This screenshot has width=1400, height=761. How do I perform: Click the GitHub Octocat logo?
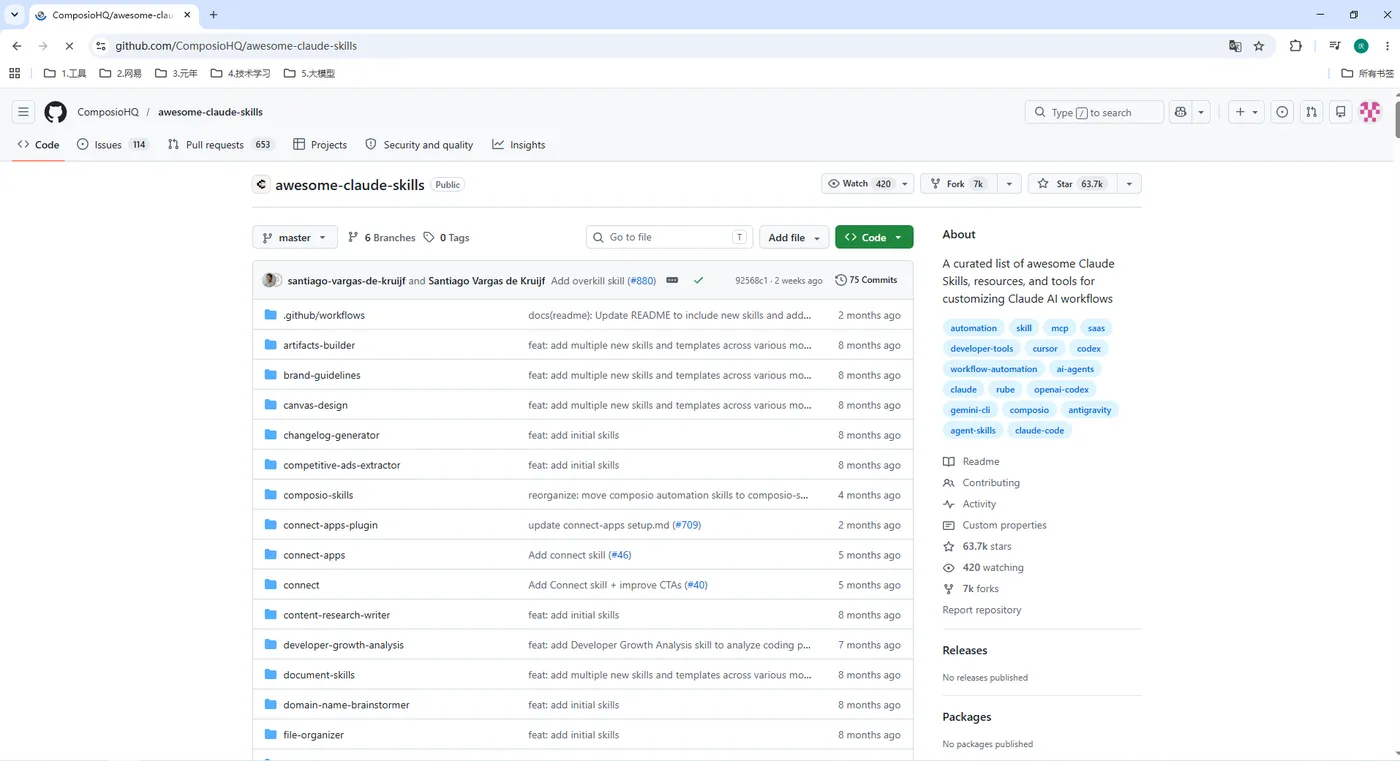pyautogui.click(x=56, y=112)
